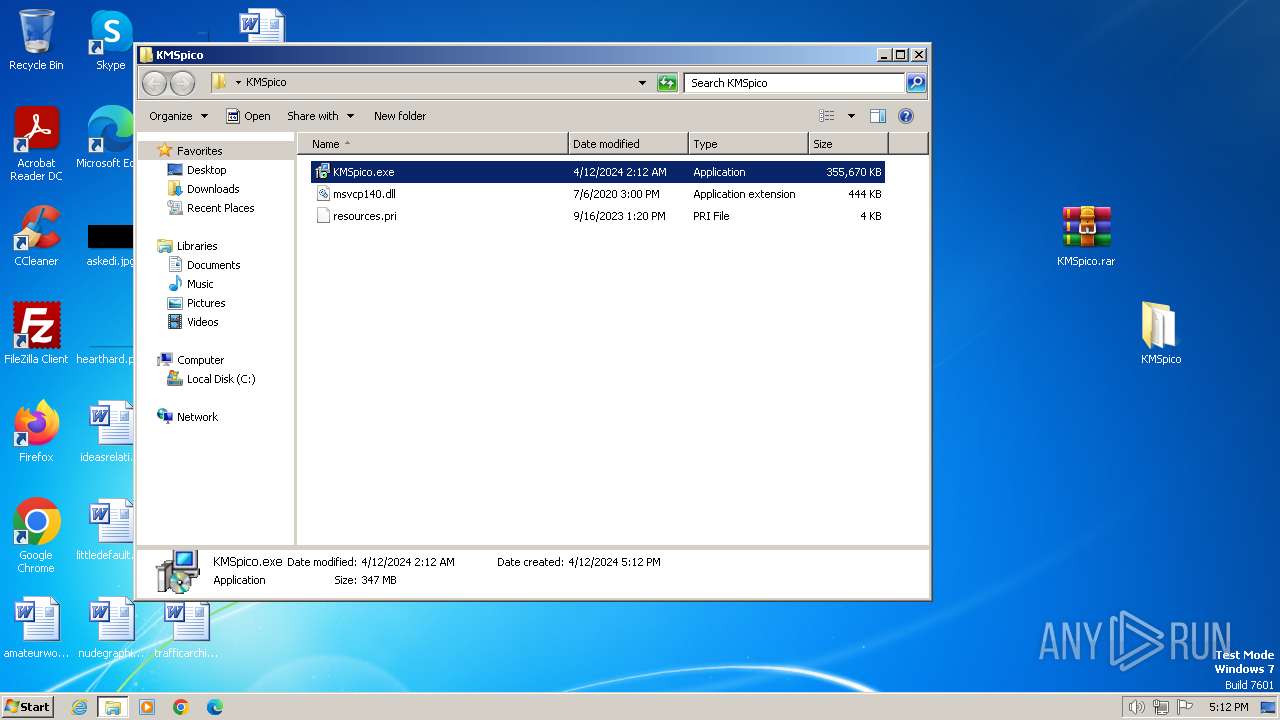
Task: Click the volume speaker tray icon
Action: tap(1136, 707)
